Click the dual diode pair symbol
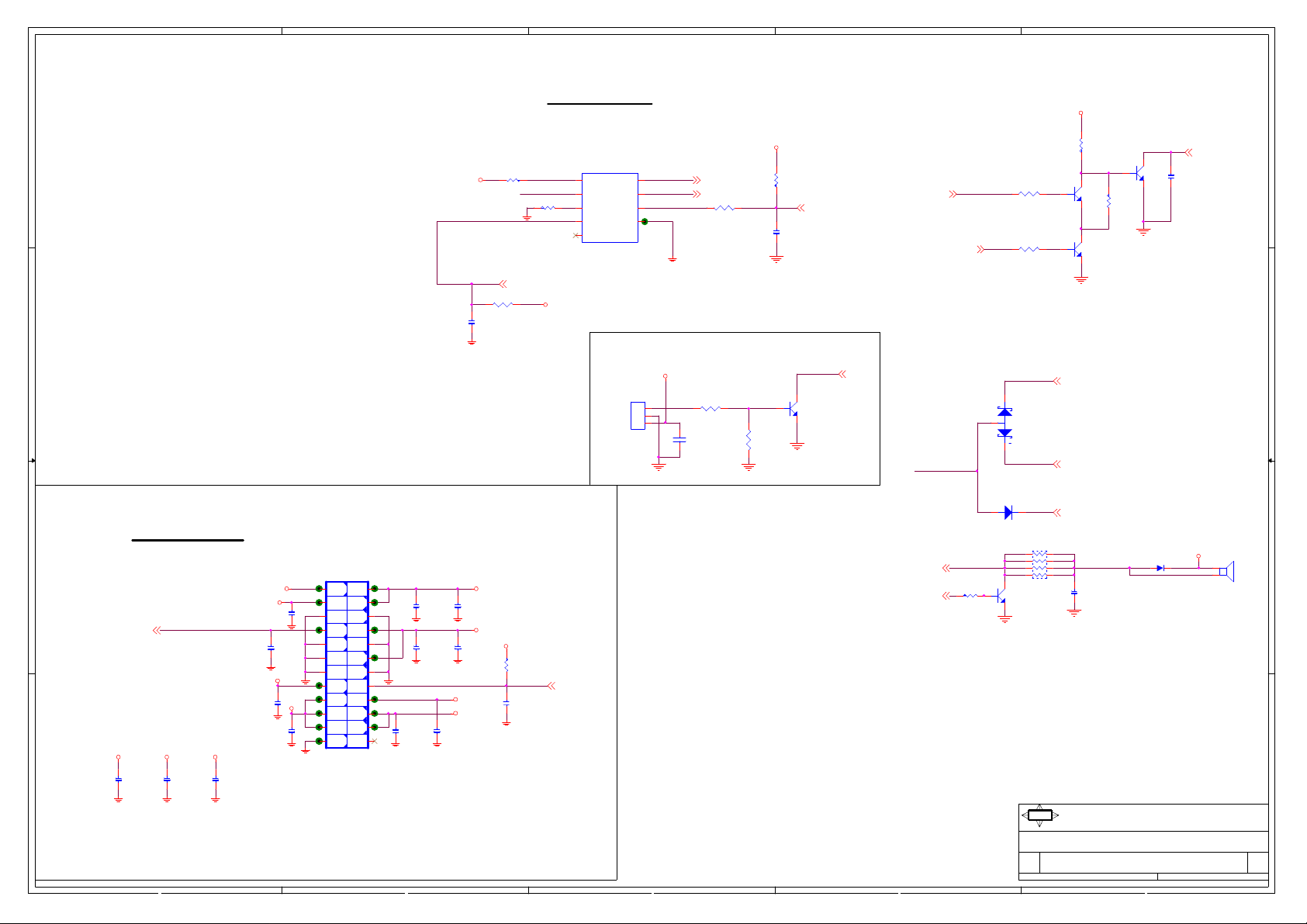The height and width of the screenshot is (924, 1307). tap(1004, 423)
